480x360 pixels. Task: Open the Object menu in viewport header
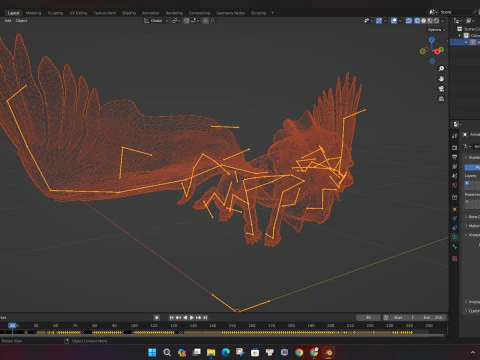21,21
